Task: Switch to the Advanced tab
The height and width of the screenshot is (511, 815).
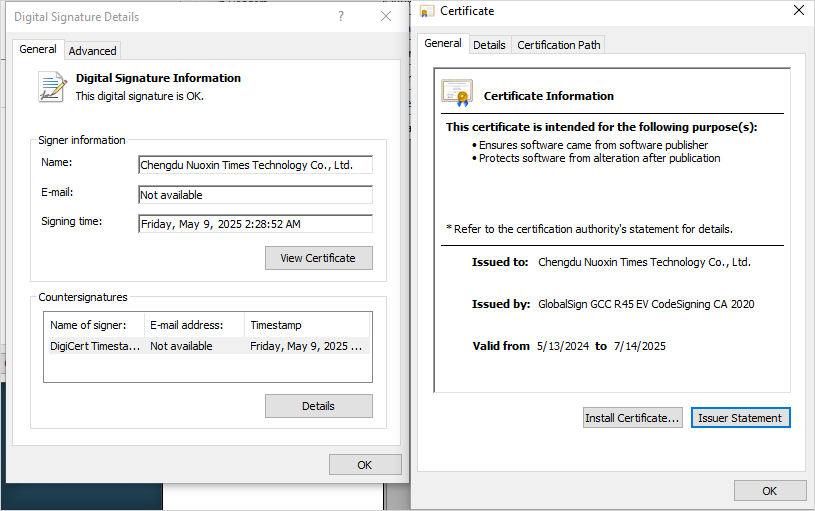Action: pos(92,51)
